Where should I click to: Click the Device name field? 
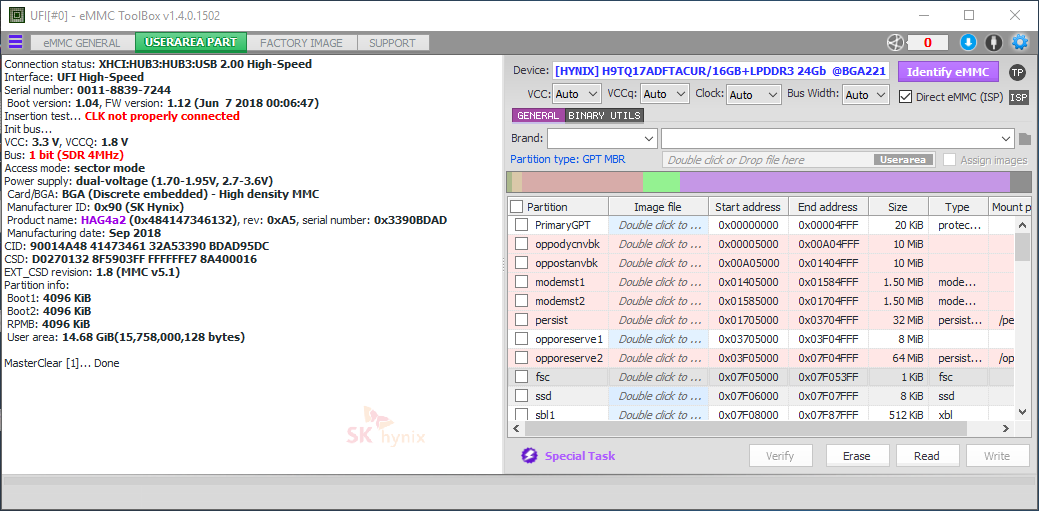pos(721,72)
